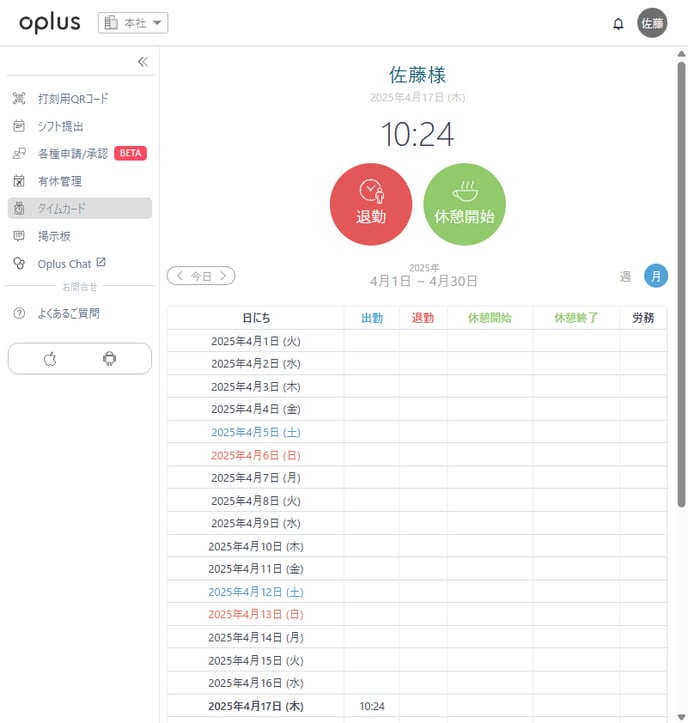688x723 pixels.
Task: Click the Android app download icon
Action: pyautogui.click(x=109, y=359)
